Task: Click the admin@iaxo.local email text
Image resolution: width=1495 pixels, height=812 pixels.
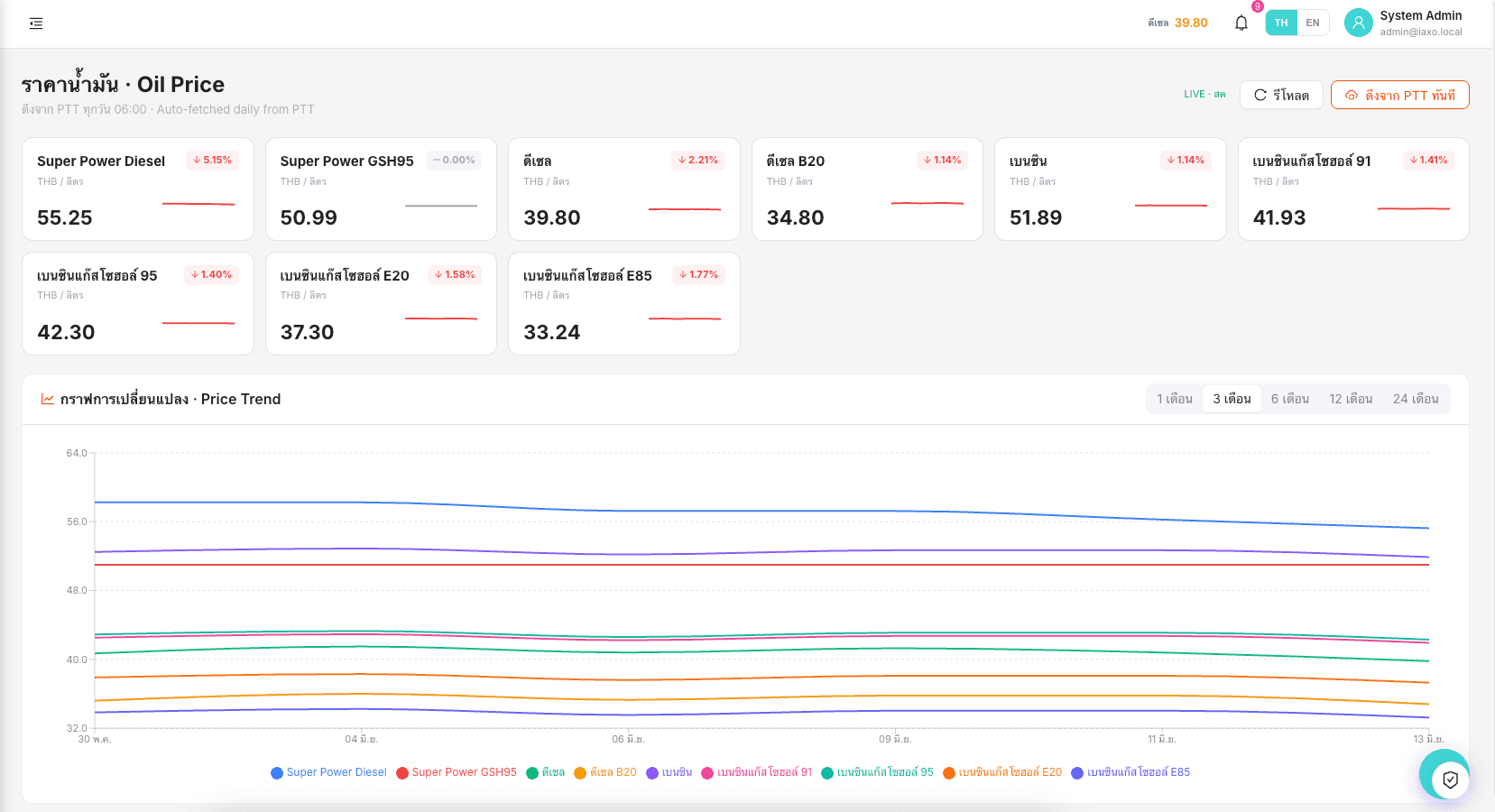Action: pyautogui.click(x=1421, y=32)
